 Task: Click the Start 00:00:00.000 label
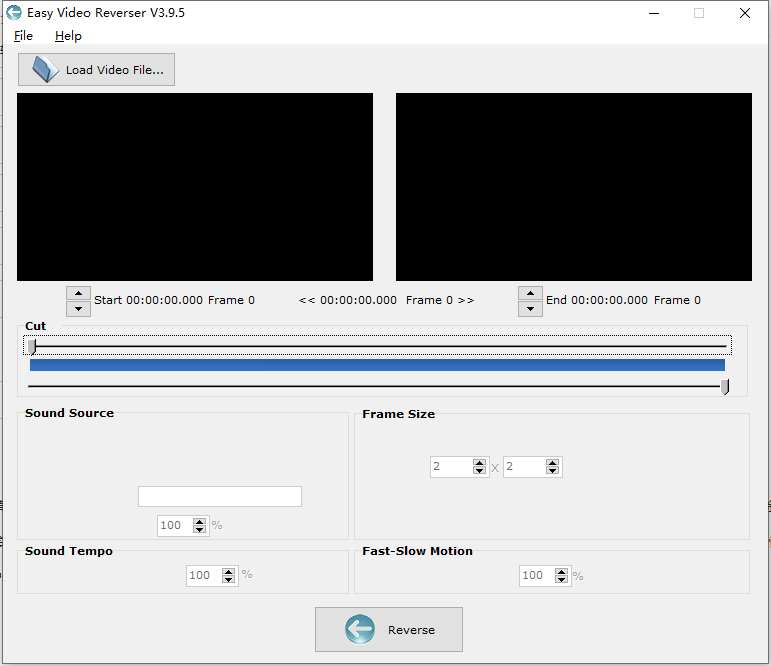tap(148, 300)
